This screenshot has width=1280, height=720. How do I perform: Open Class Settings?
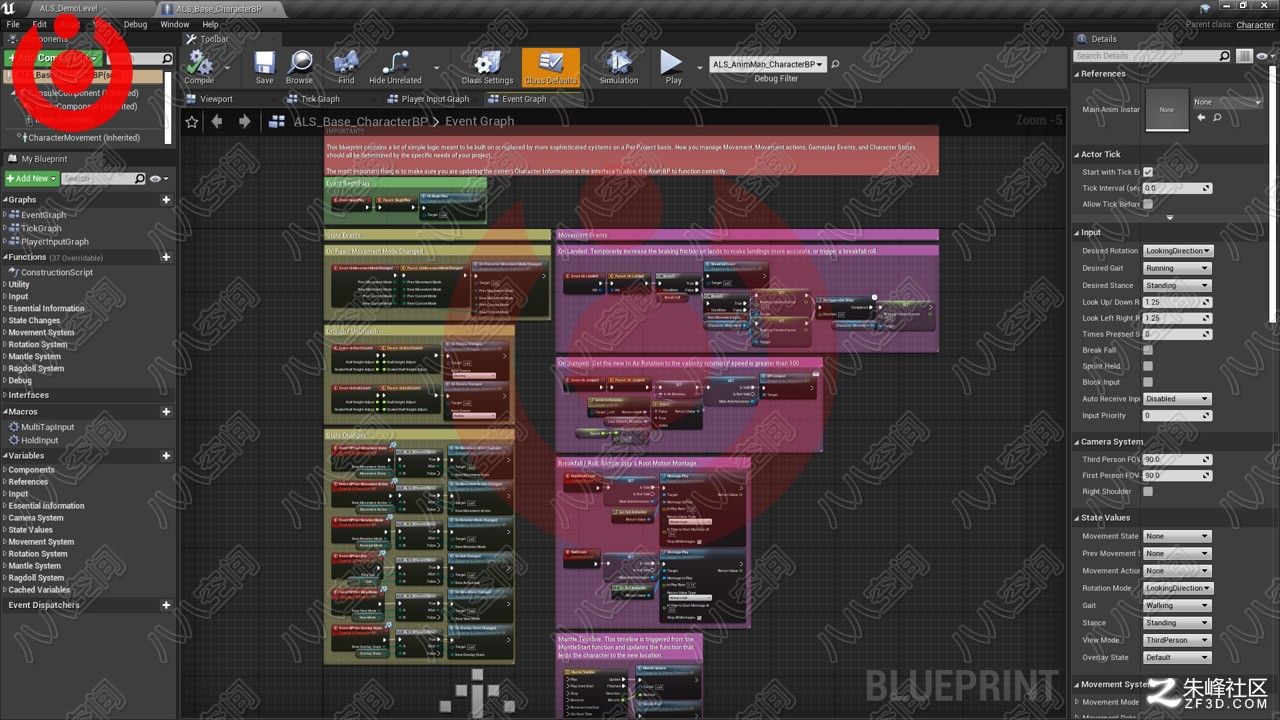[x=487, y=67]
